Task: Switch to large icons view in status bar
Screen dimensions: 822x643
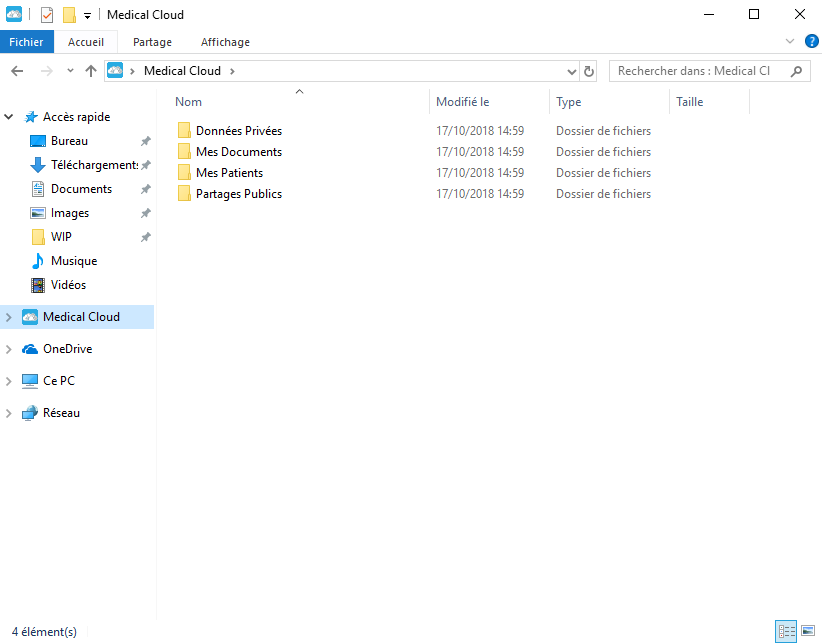Action: pyautogui.click(x=808, y=631)
